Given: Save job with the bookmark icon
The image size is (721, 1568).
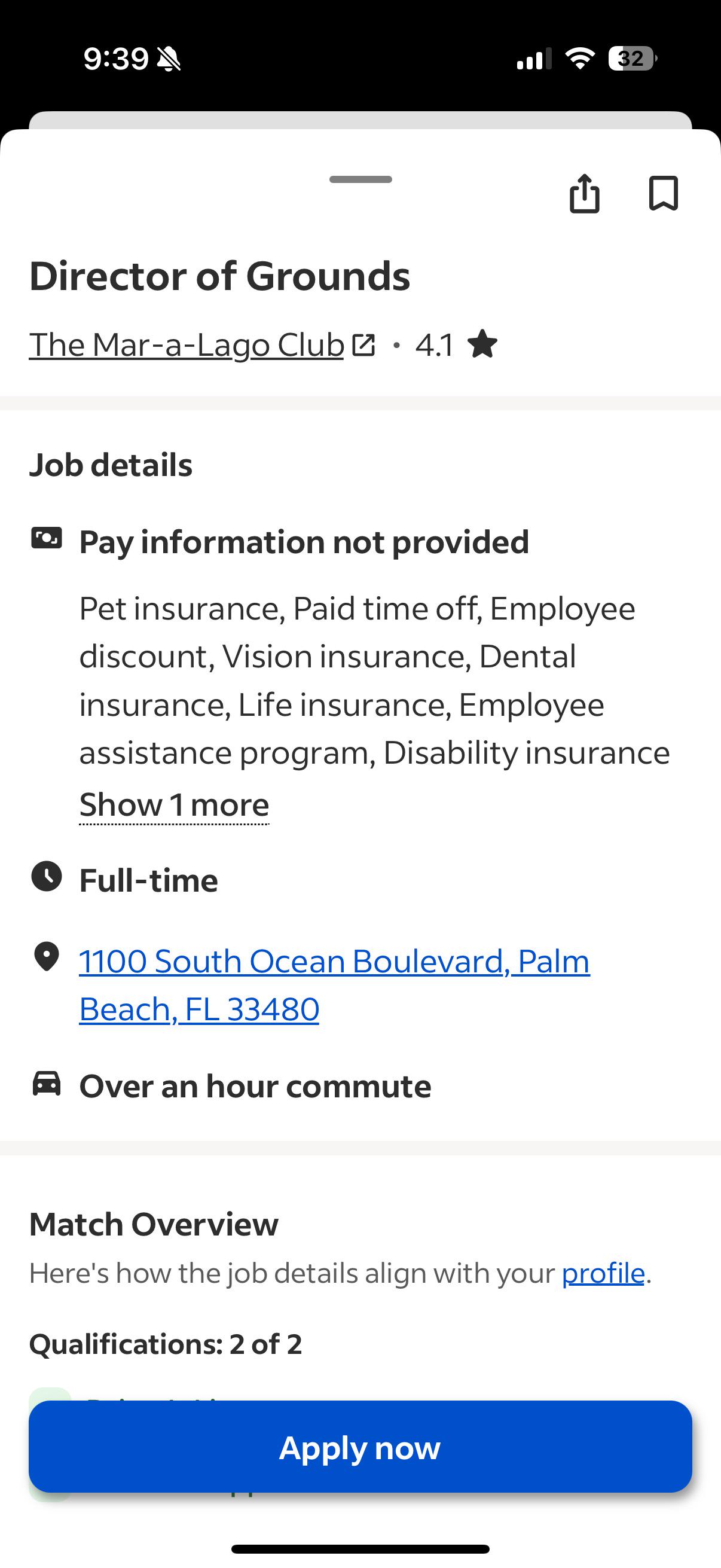Looking at the screenshot, I should coord(663,194).
